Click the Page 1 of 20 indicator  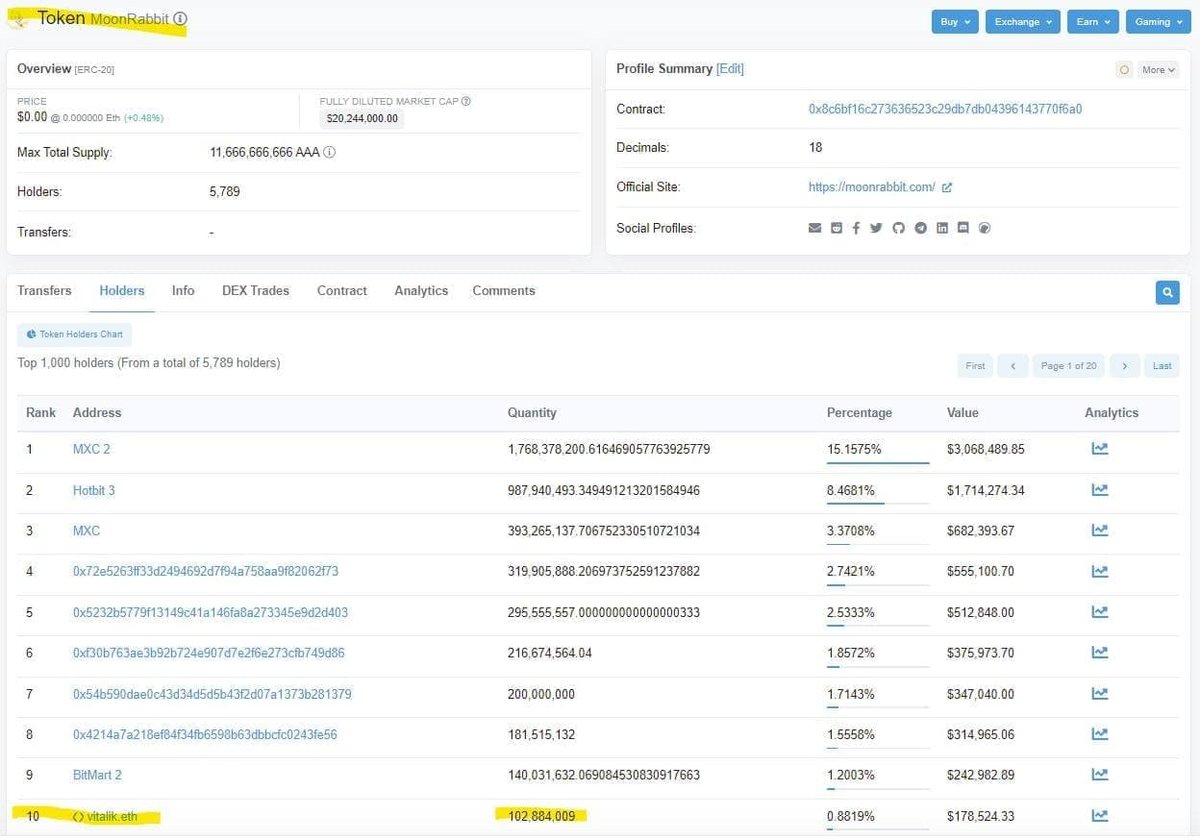pyautogui.click(x=1069, y=366)
